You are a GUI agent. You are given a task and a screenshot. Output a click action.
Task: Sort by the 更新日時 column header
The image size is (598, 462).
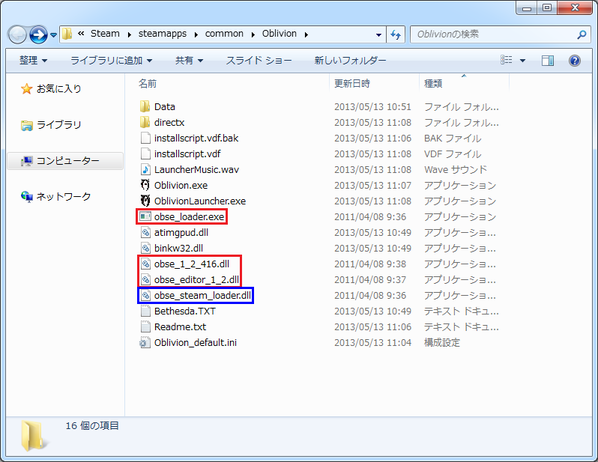click(x=352, y=83)
